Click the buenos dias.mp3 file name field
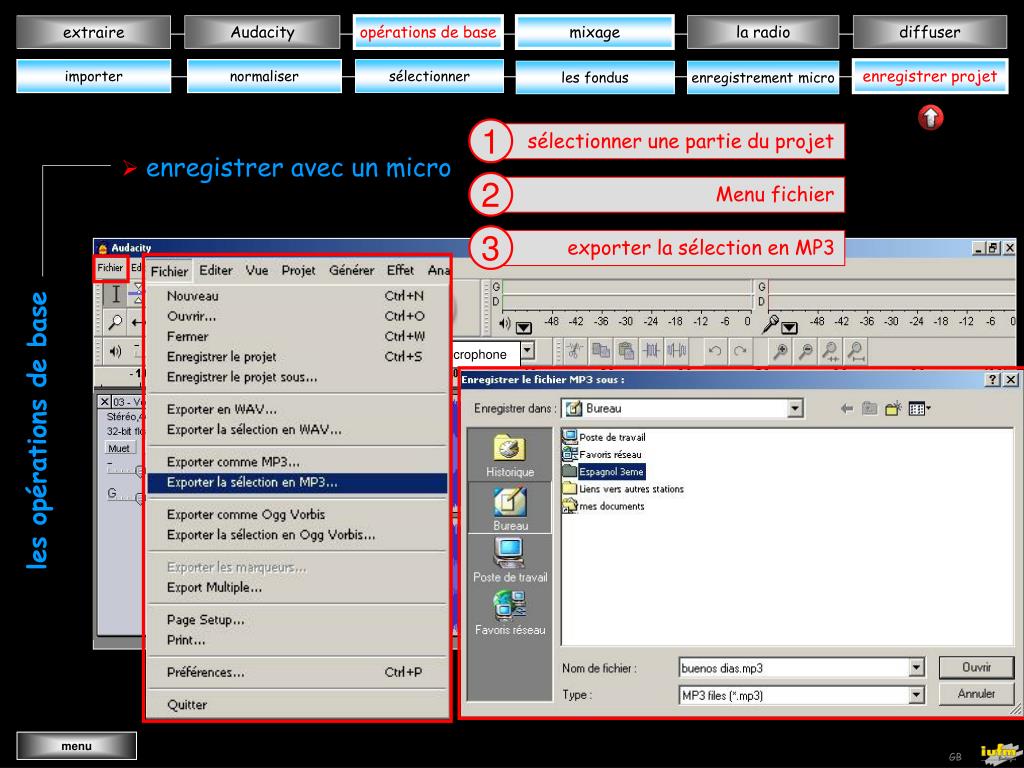 (794, 668)
